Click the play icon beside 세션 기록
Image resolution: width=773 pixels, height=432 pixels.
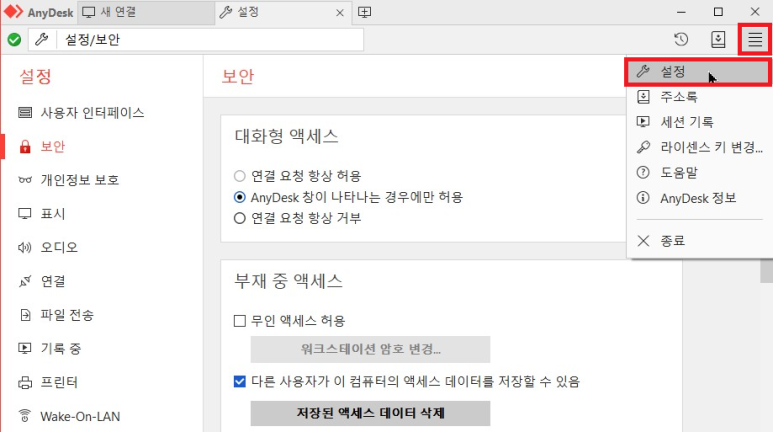click(643, 122)
